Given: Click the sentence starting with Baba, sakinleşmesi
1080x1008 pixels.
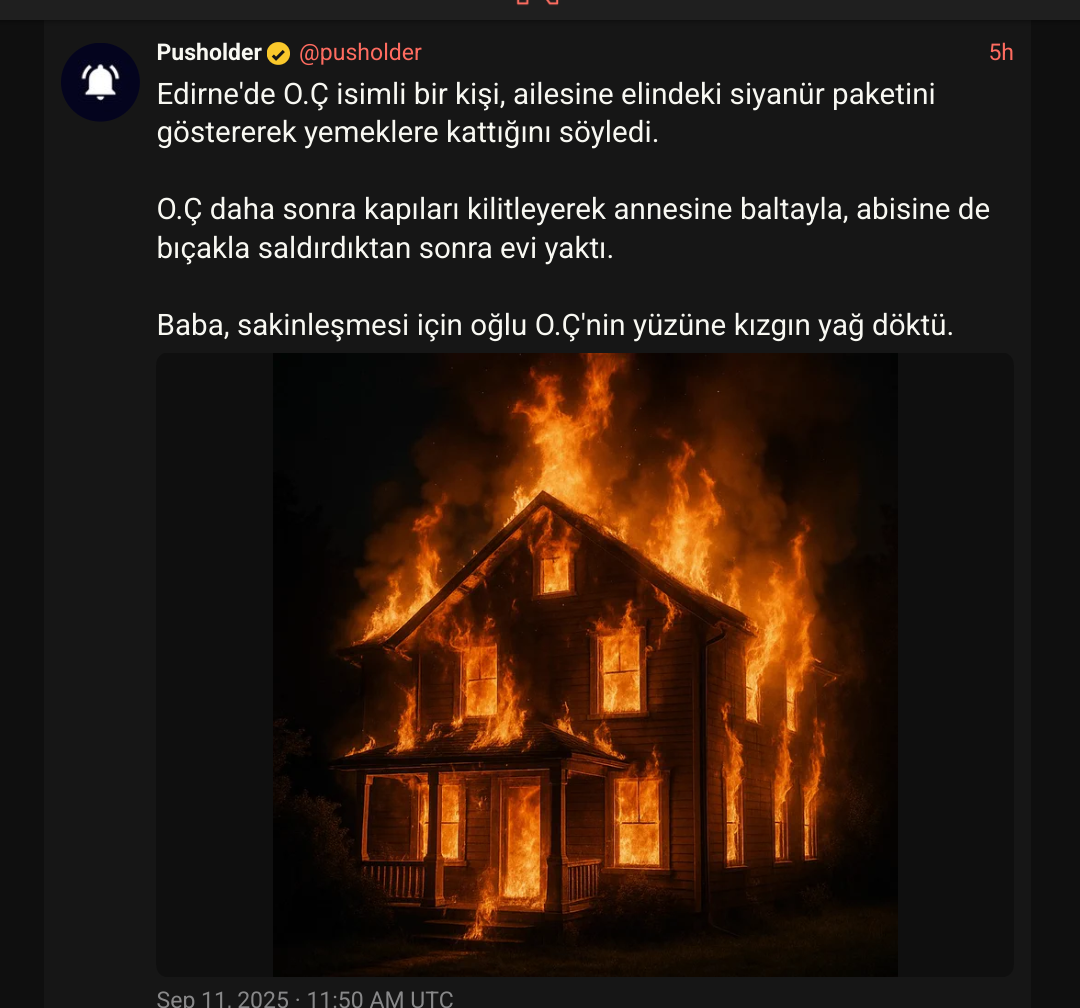Looking at the screenshot, I should 555,325.
